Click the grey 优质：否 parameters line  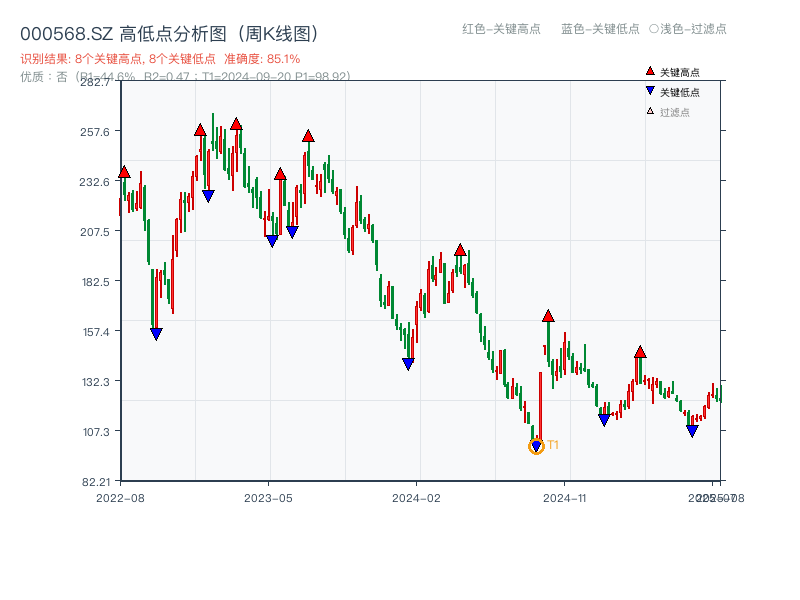185,77
